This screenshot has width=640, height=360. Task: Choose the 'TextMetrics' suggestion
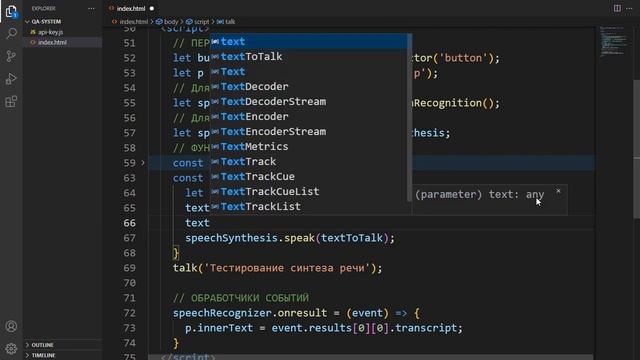[309, 147]
